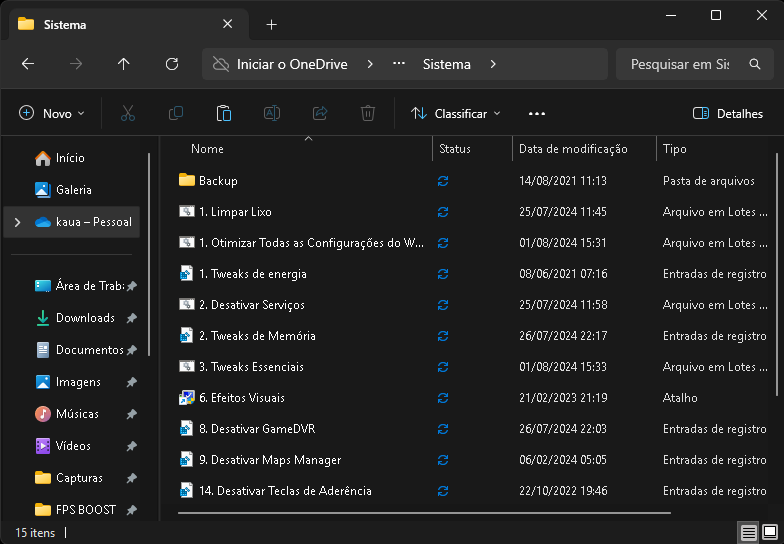Switch to large thumbnails view layout
The image size is (784, 544).
coord(770,532)
